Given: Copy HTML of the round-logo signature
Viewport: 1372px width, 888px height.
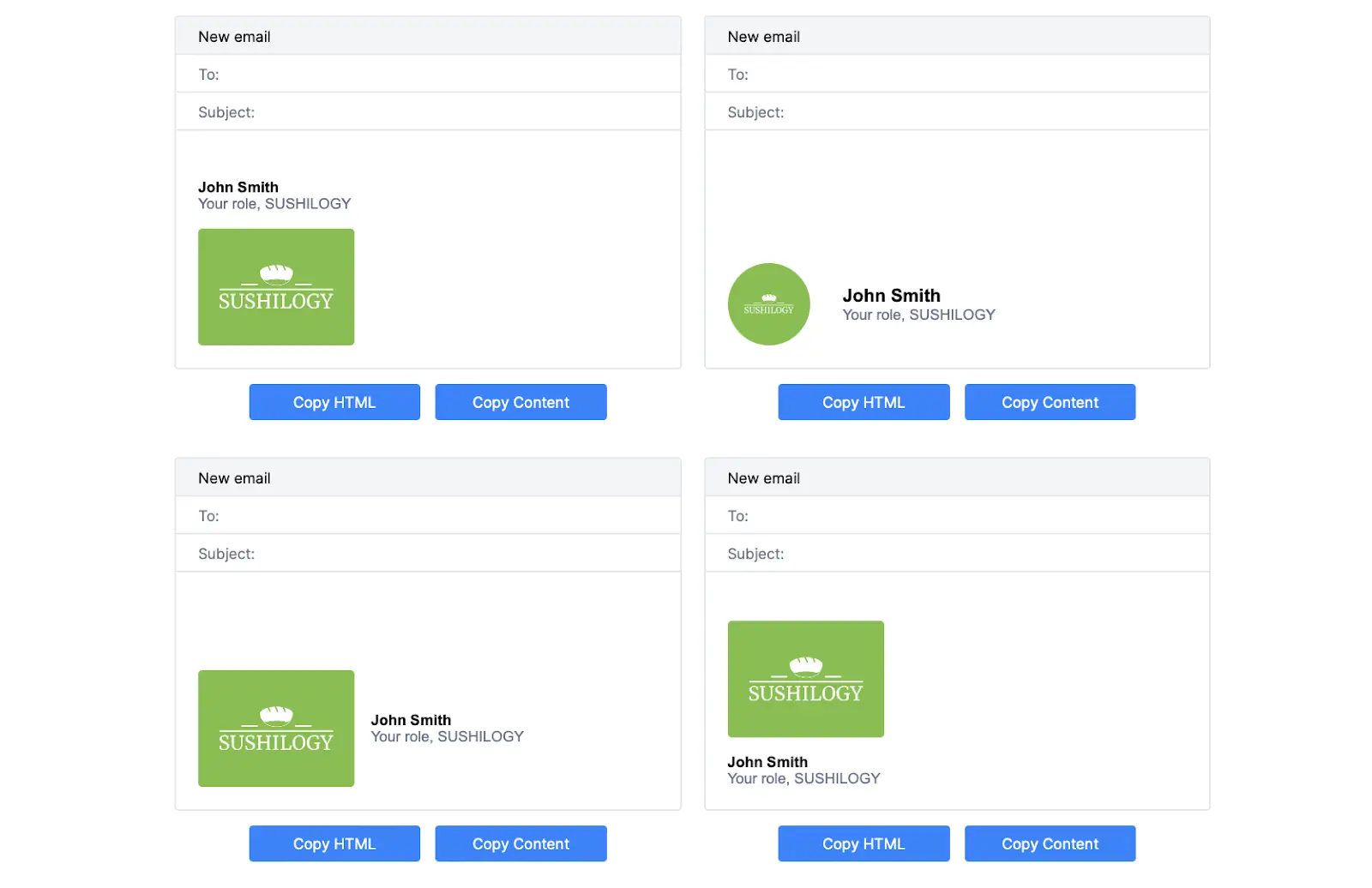Looking at the screenshot, I should pyautogui.click(x=864, y=402).
